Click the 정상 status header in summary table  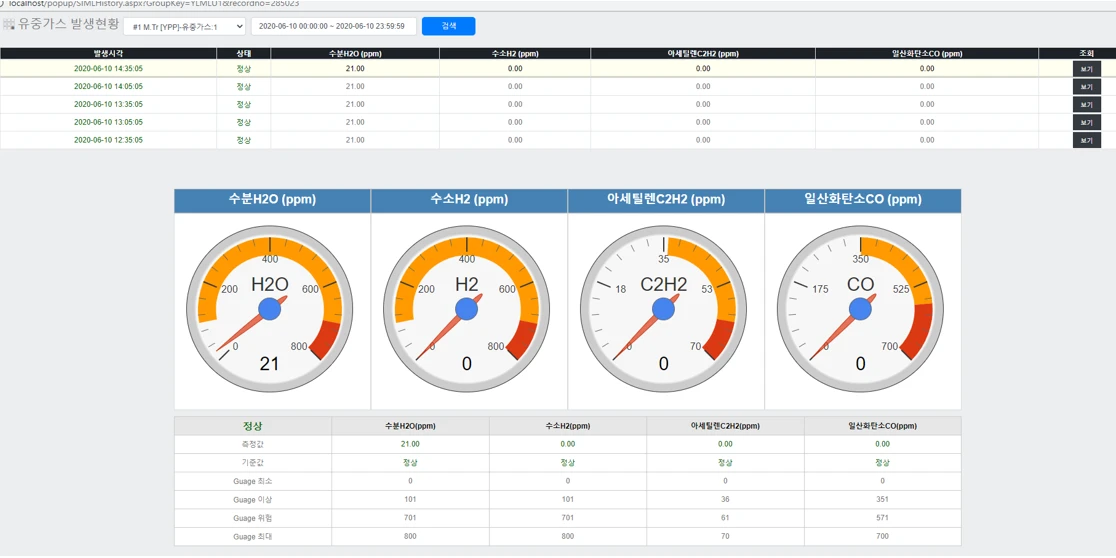(253, 426)
